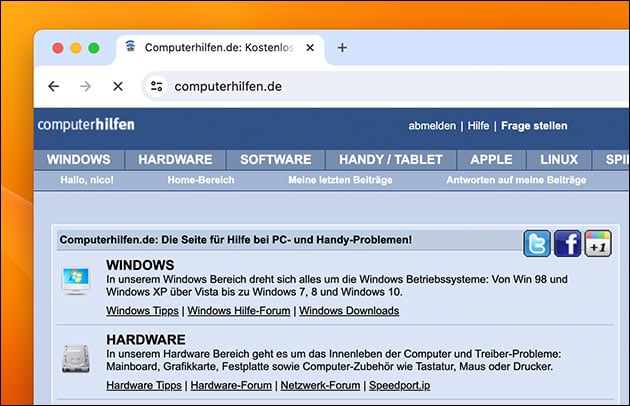Click the green fullscreen window button
This screenshot has width=630, height=406.
coord(94,48)
